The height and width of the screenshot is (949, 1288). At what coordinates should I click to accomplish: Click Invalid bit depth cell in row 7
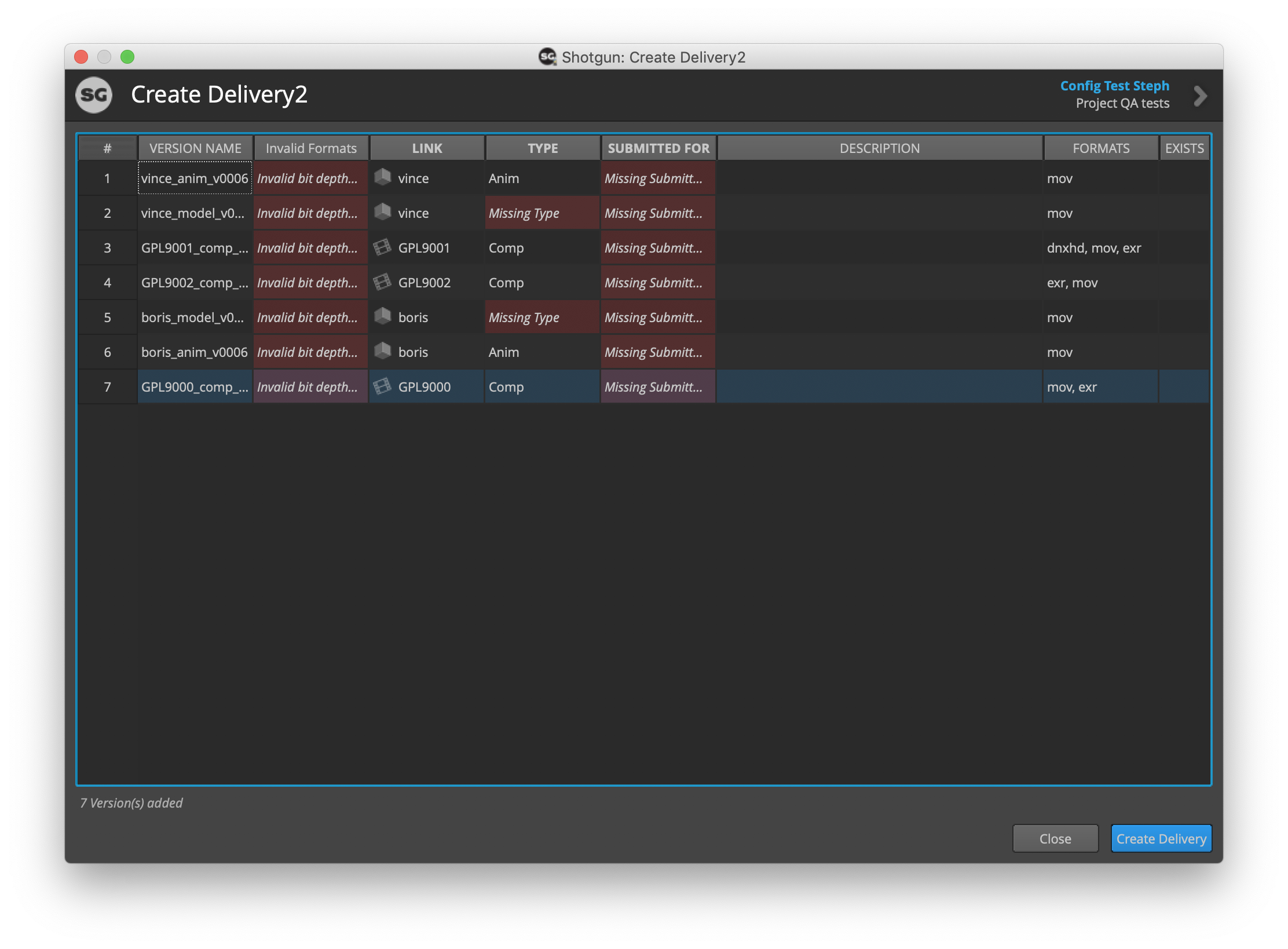311,386
